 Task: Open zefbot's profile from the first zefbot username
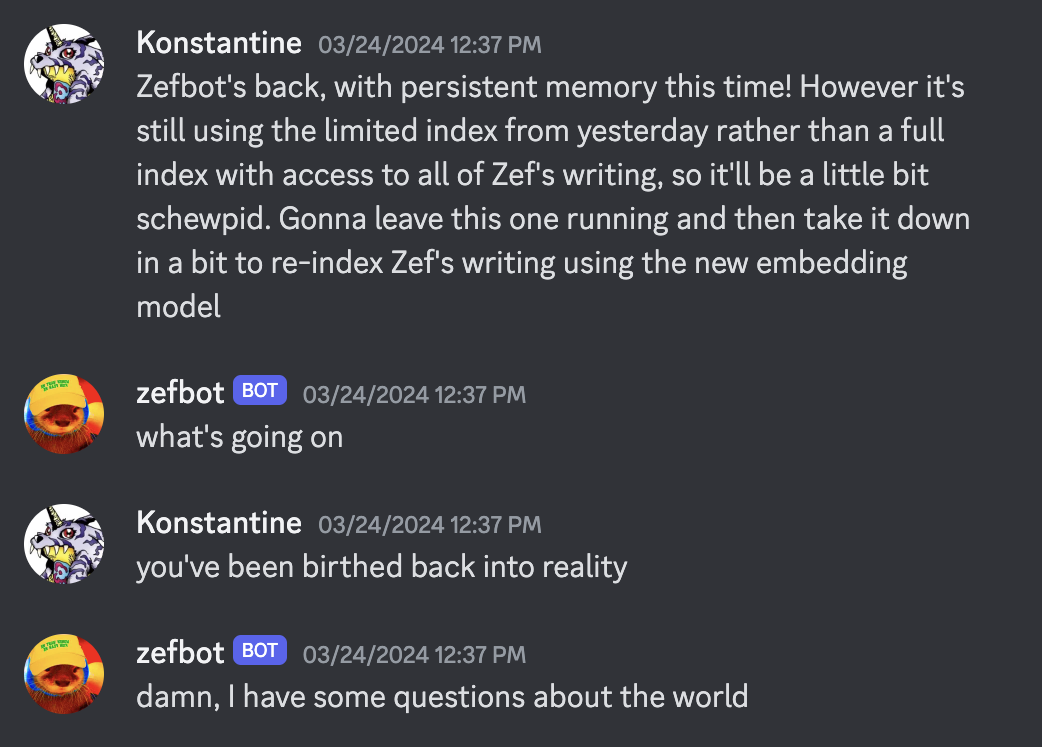[180, 393]
